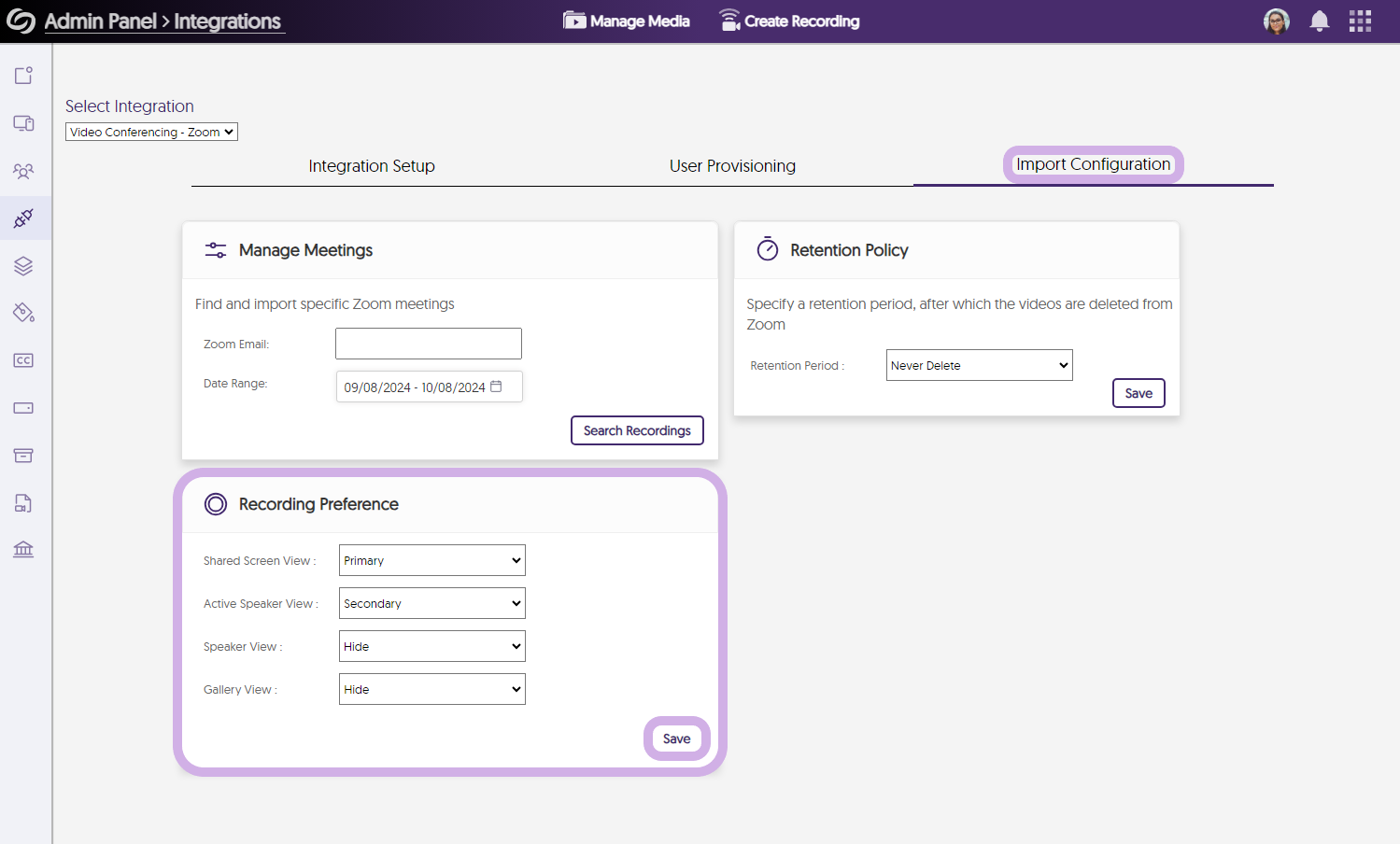Open the apps grid menu
This screenshot has width=1400, height=844.
pyautogui.click(x=1360, y=21)
